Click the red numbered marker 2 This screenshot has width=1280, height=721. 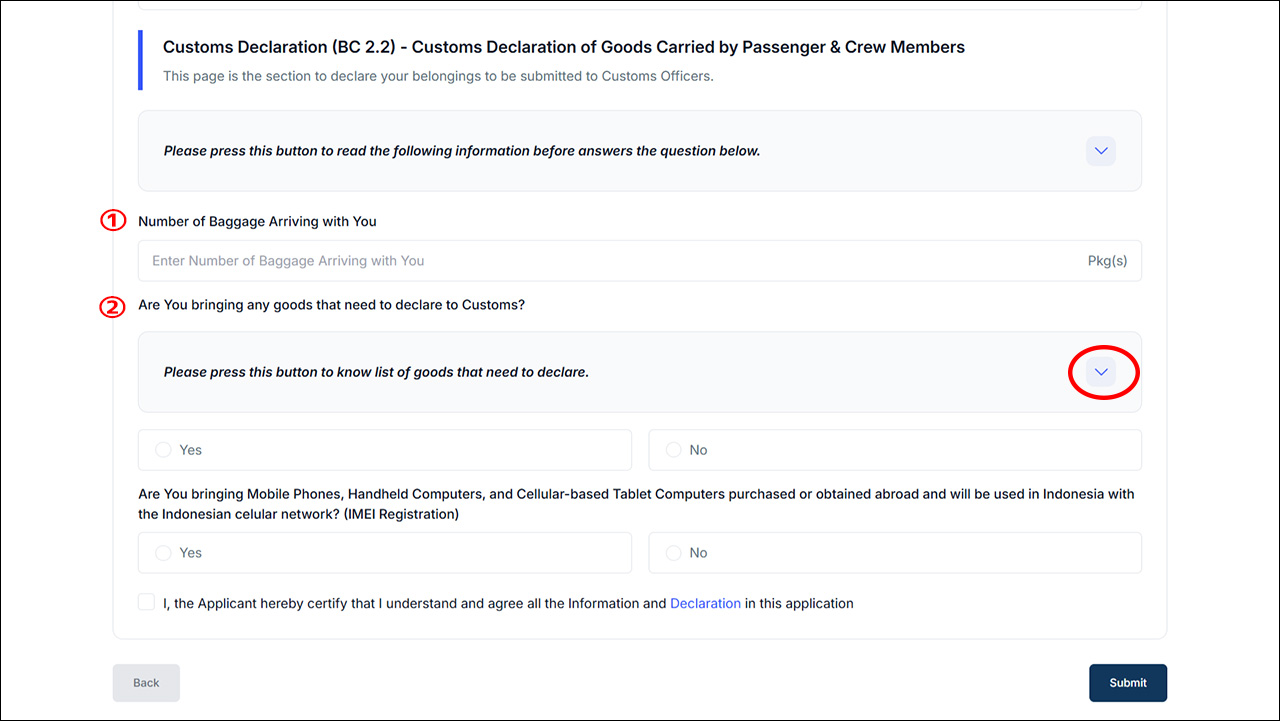(113, 307)
